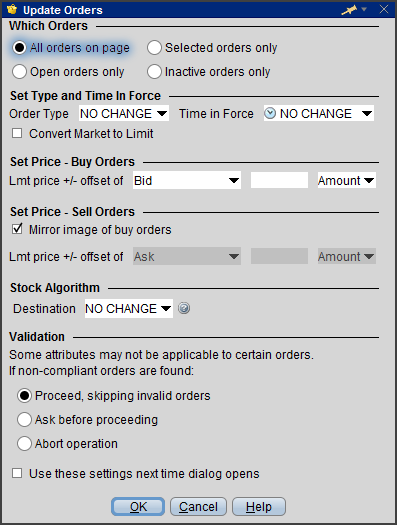Close the Update Orders dialog
397x525 pixels.
[x=384, y=9]
